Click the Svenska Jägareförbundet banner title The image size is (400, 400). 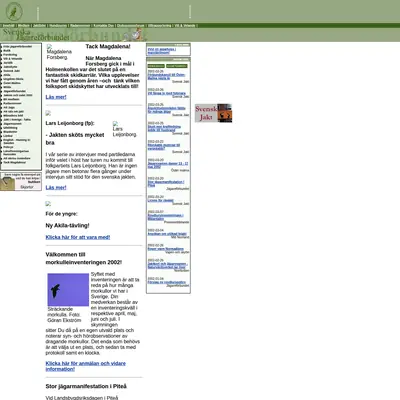click(x=36, y=34)
